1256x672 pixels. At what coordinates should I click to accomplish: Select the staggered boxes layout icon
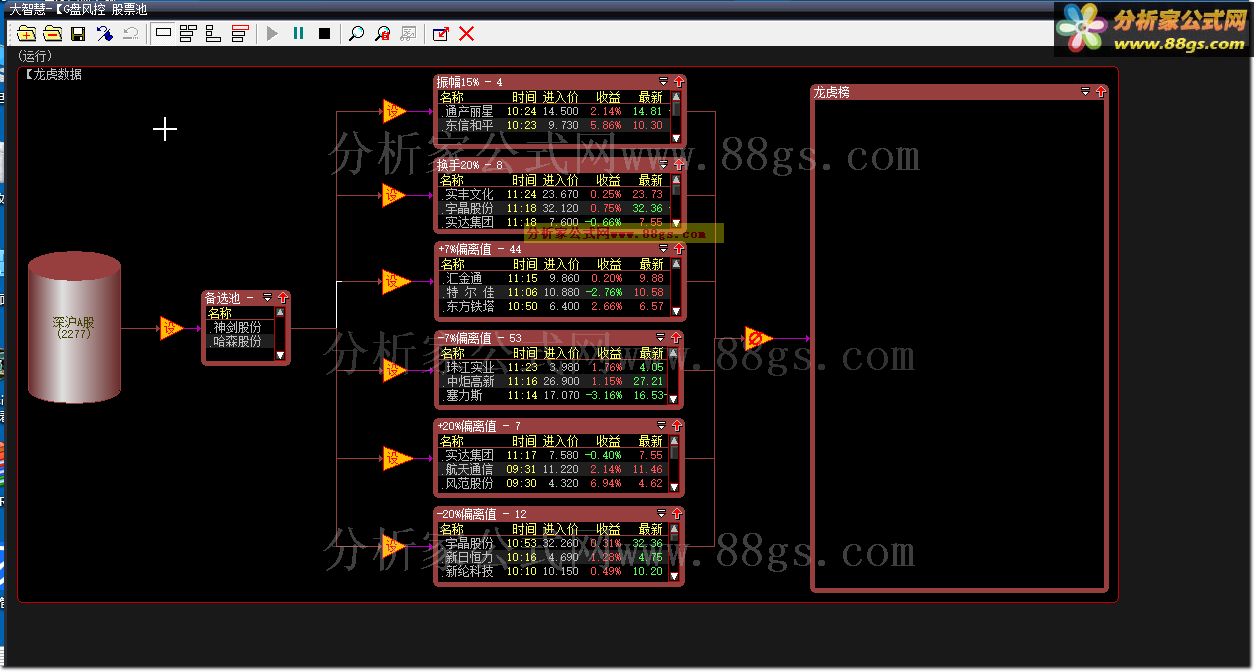pyautogui.click(x=188, y=34)
